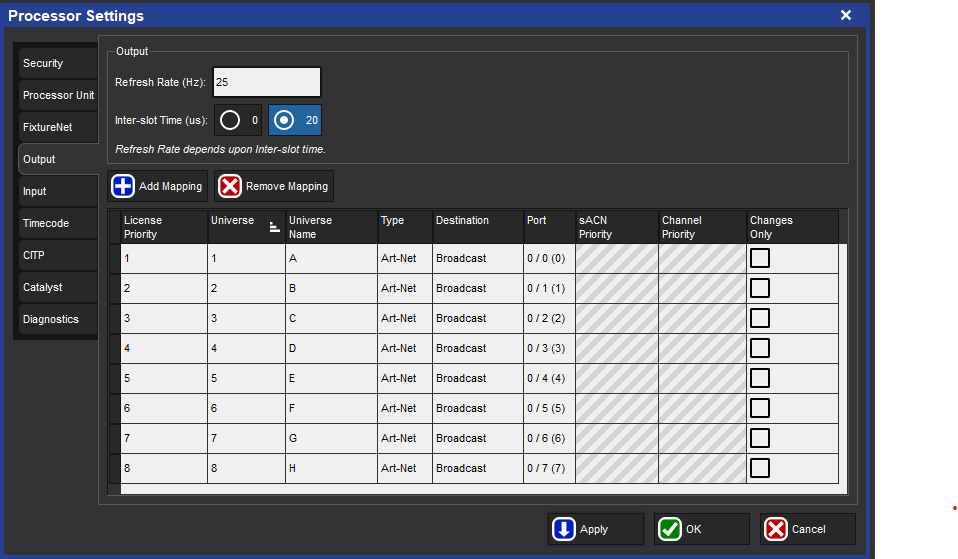Check Changes Only for universe H

point(760,468)
